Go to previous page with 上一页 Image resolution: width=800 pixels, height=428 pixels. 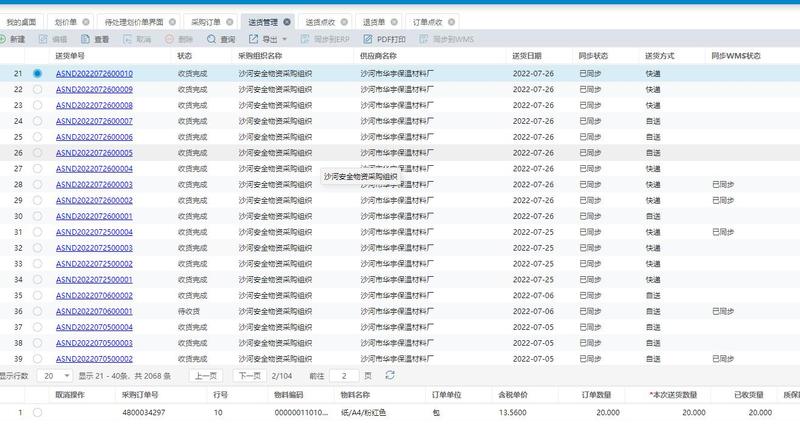pos(206,376)
